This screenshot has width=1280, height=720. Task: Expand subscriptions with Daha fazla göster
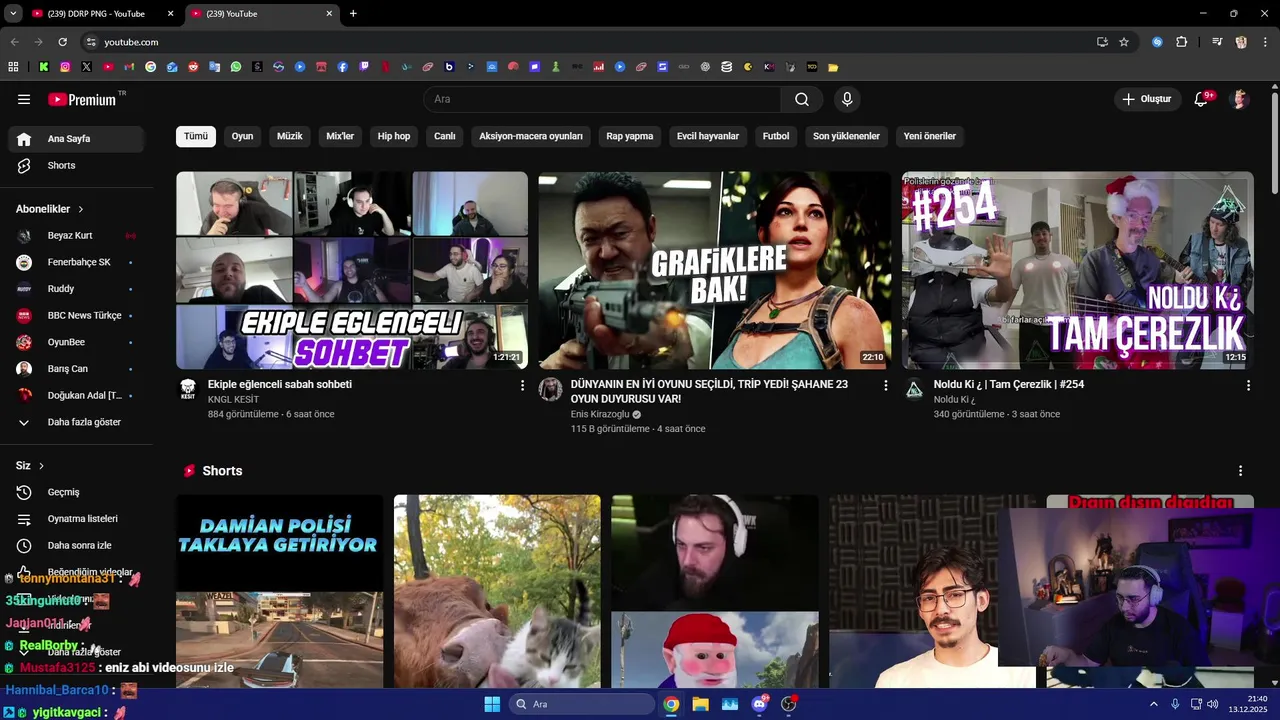pyautogui.click(x=76, y=422)
